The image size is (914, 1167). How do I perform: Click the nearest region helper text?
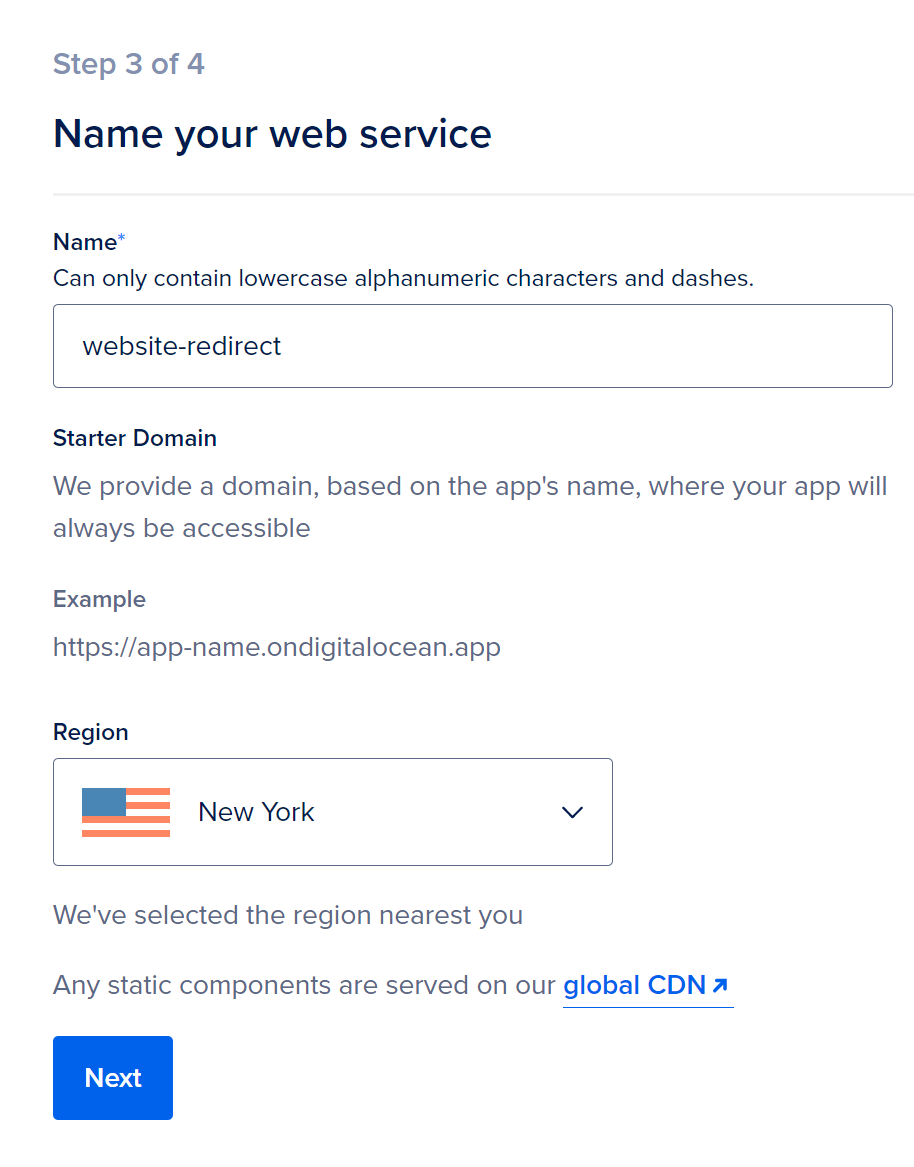click(287, 914)
